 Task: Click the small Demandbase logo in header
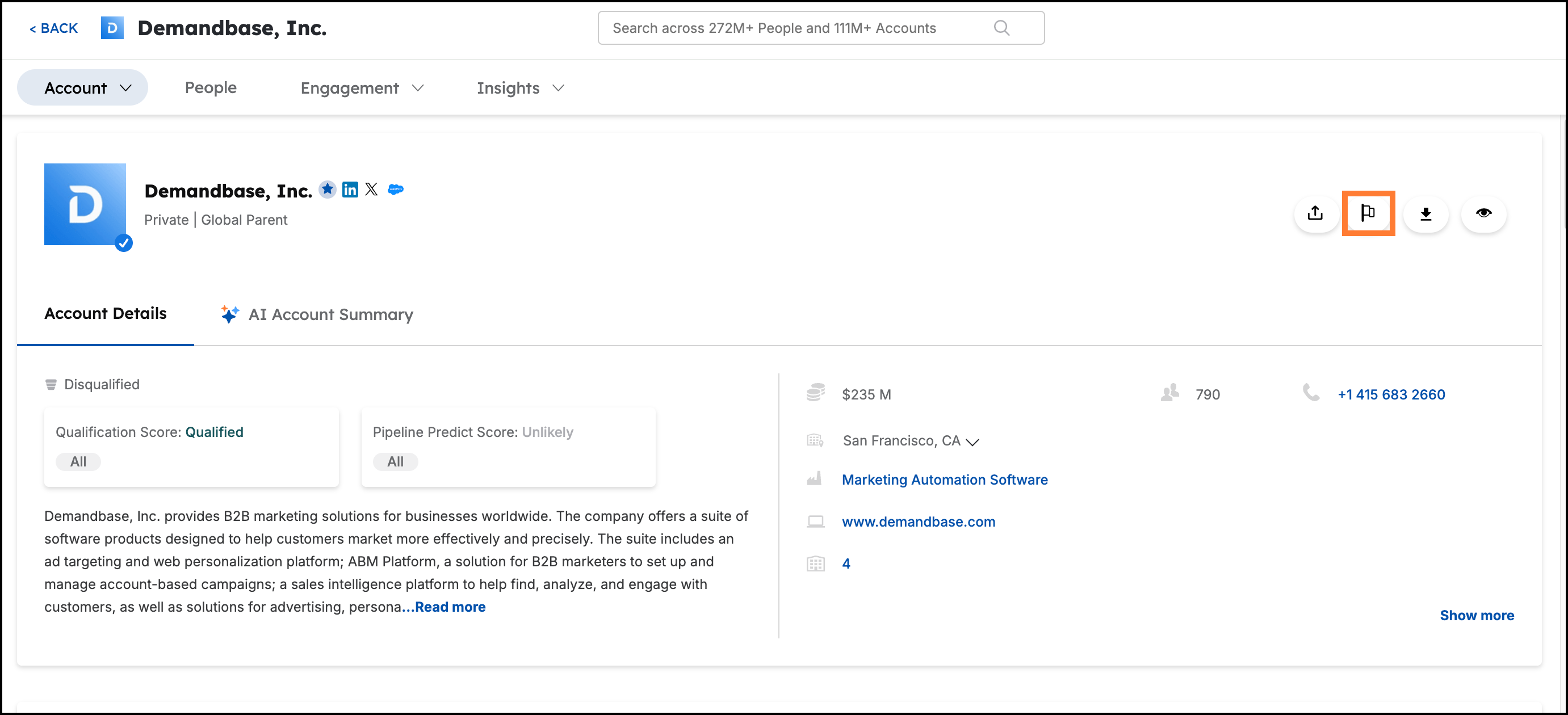tap(112, 28)
